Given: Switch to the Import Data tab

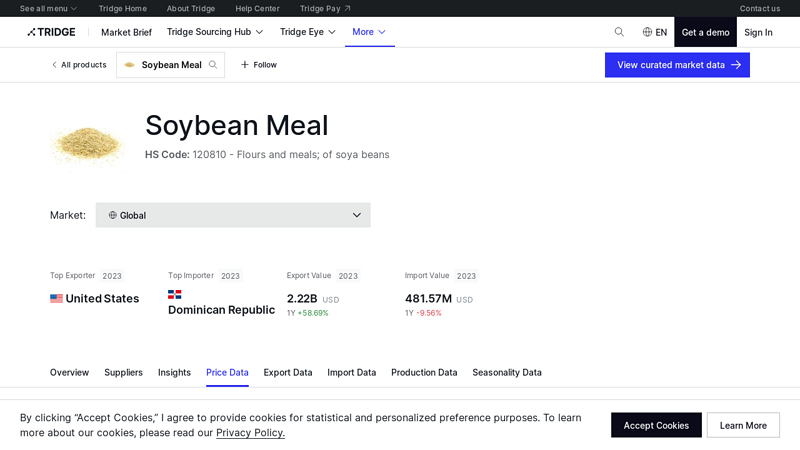Looking at the screenshot, I should coord(352,372).
